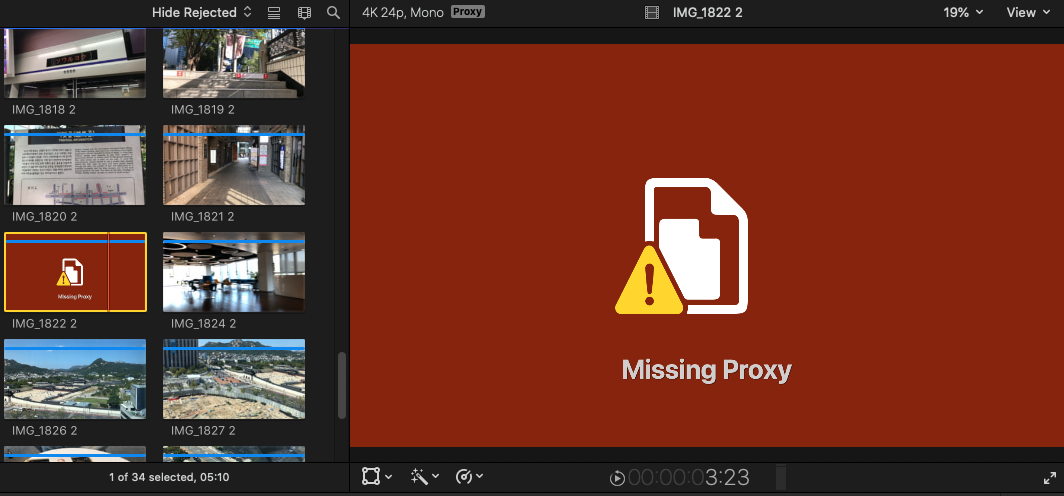Viewport: 1064px width, 496px height.
Task: Click the IMG_1819 2 clip name
Action: coord(203,109)
